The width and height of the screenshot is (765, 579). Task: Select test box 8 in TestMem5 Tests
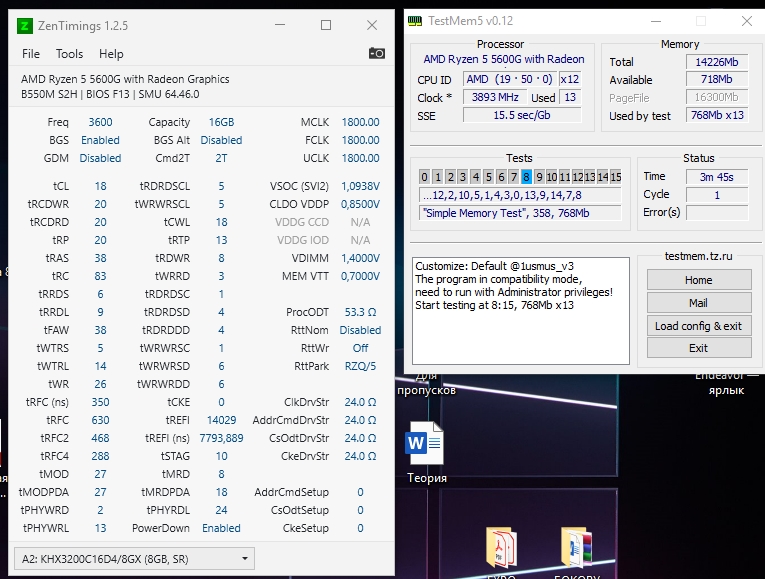pos(526,177)
